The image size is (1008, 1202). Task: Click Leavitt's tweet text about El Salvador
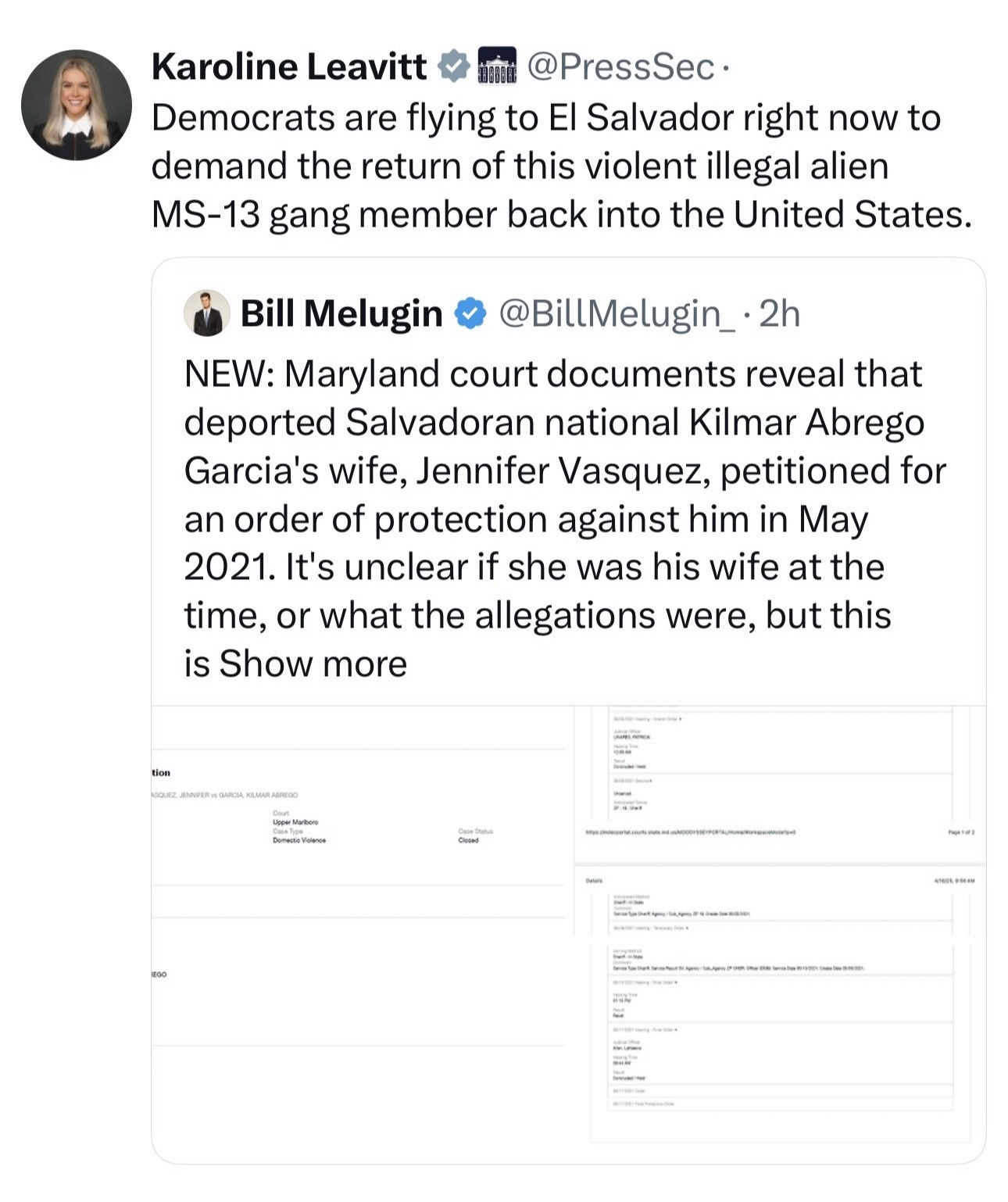(x=561, y=166)
